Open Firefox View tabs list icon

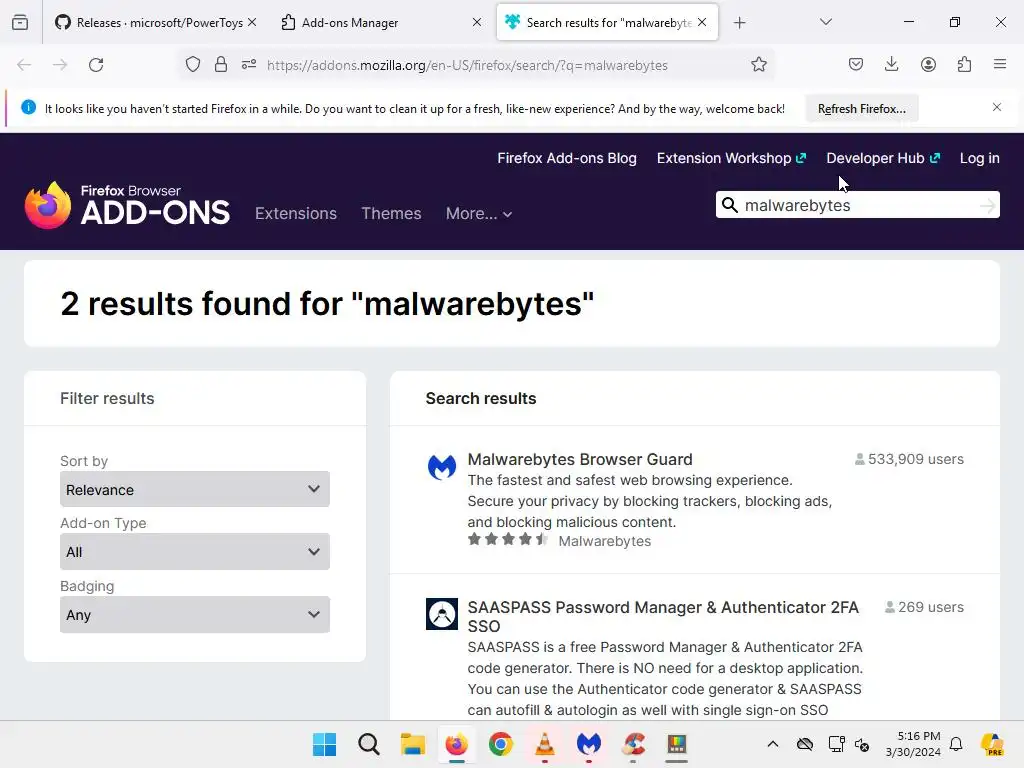point(20,22)
